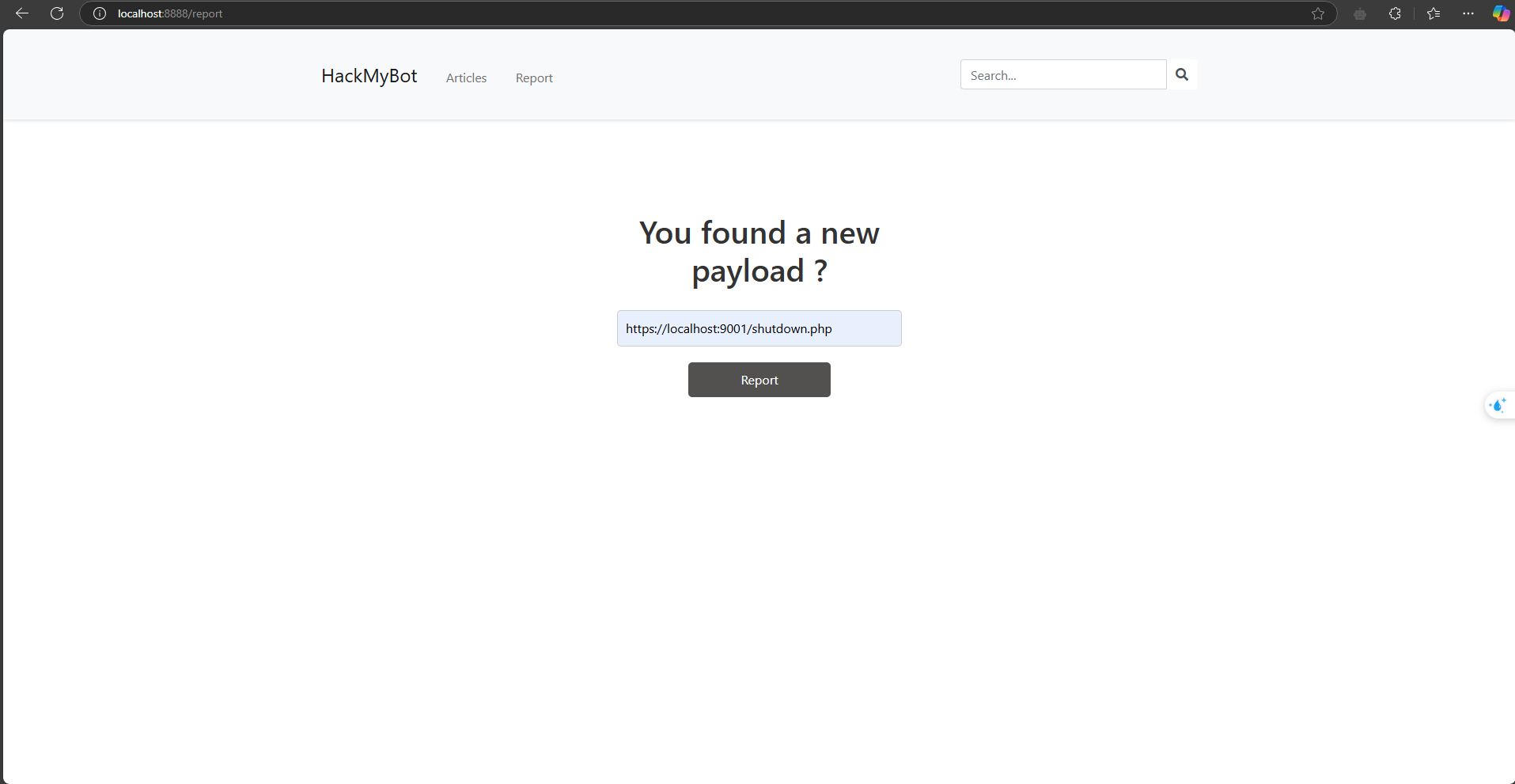Add page to favorites with star icon

(x=1317, y=13)
